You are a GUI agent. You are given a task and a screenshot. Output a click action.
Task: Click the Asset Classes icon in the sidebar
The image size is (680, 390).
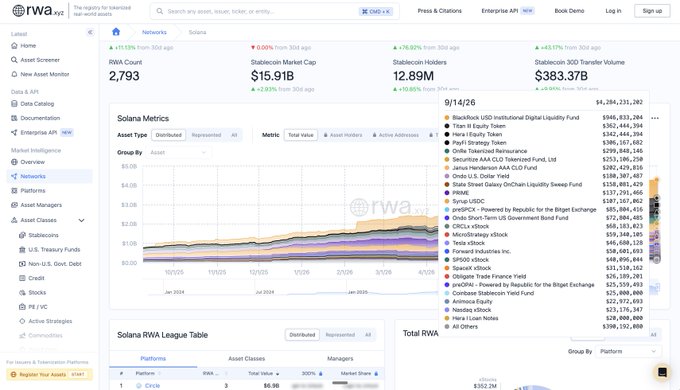(x=14, y=220)
